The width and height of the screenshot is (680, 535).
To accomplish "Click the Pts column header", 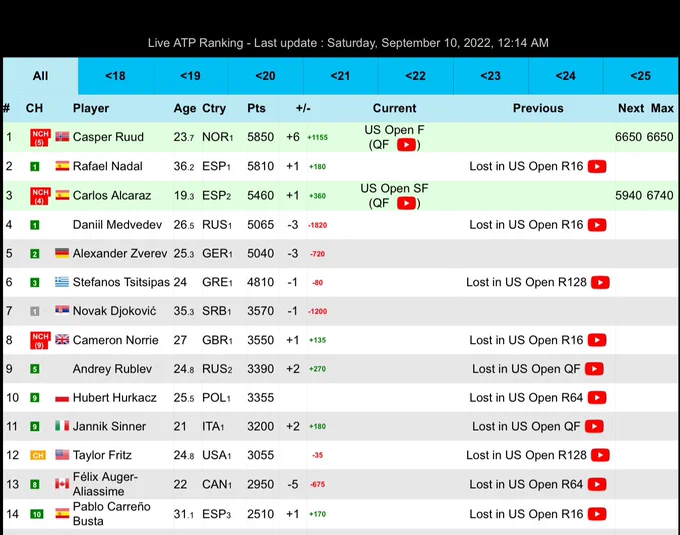I will [x=256, y=108].
